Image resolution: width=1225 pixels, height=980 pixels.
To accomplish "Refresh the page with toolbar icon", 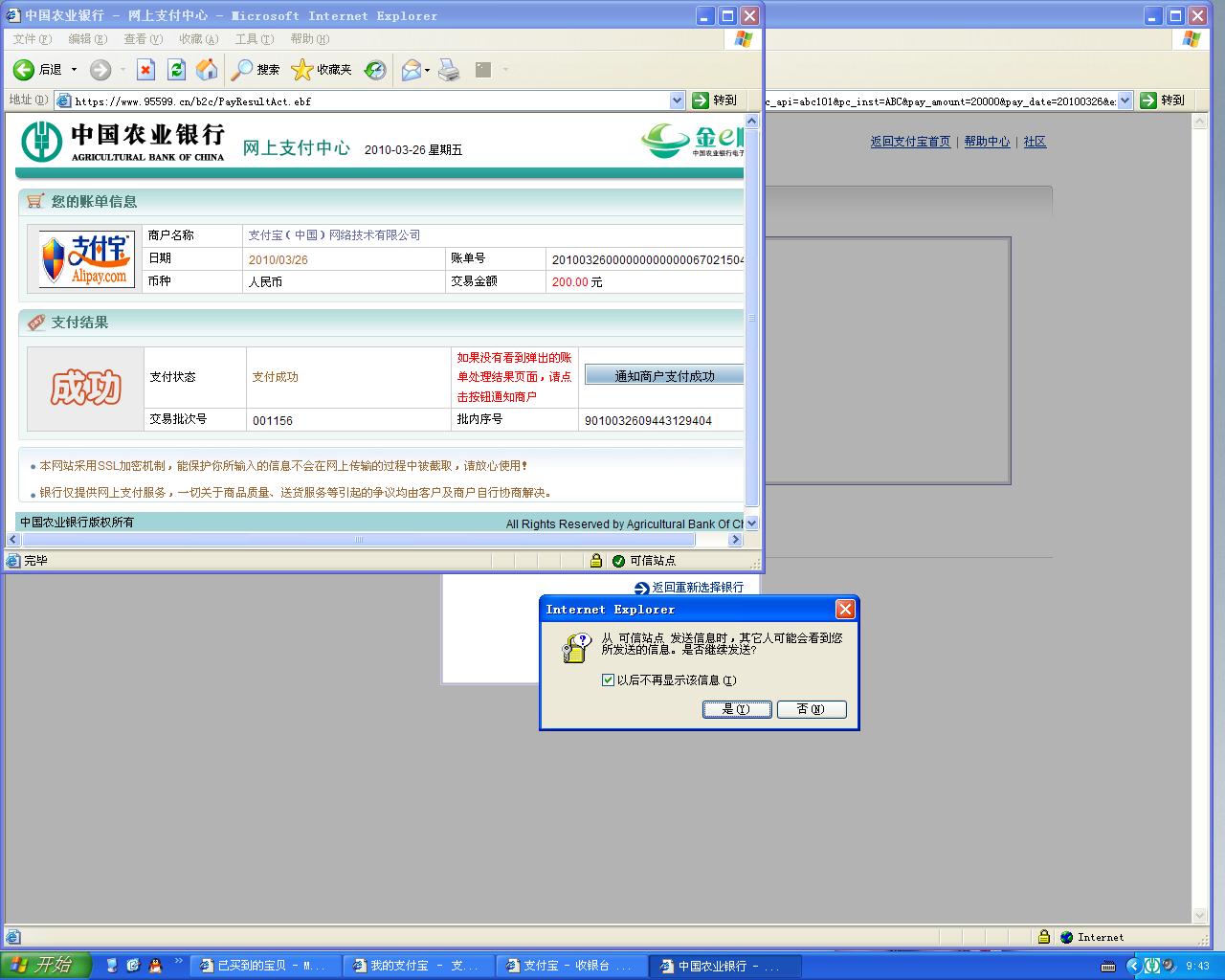I will 176,70.
